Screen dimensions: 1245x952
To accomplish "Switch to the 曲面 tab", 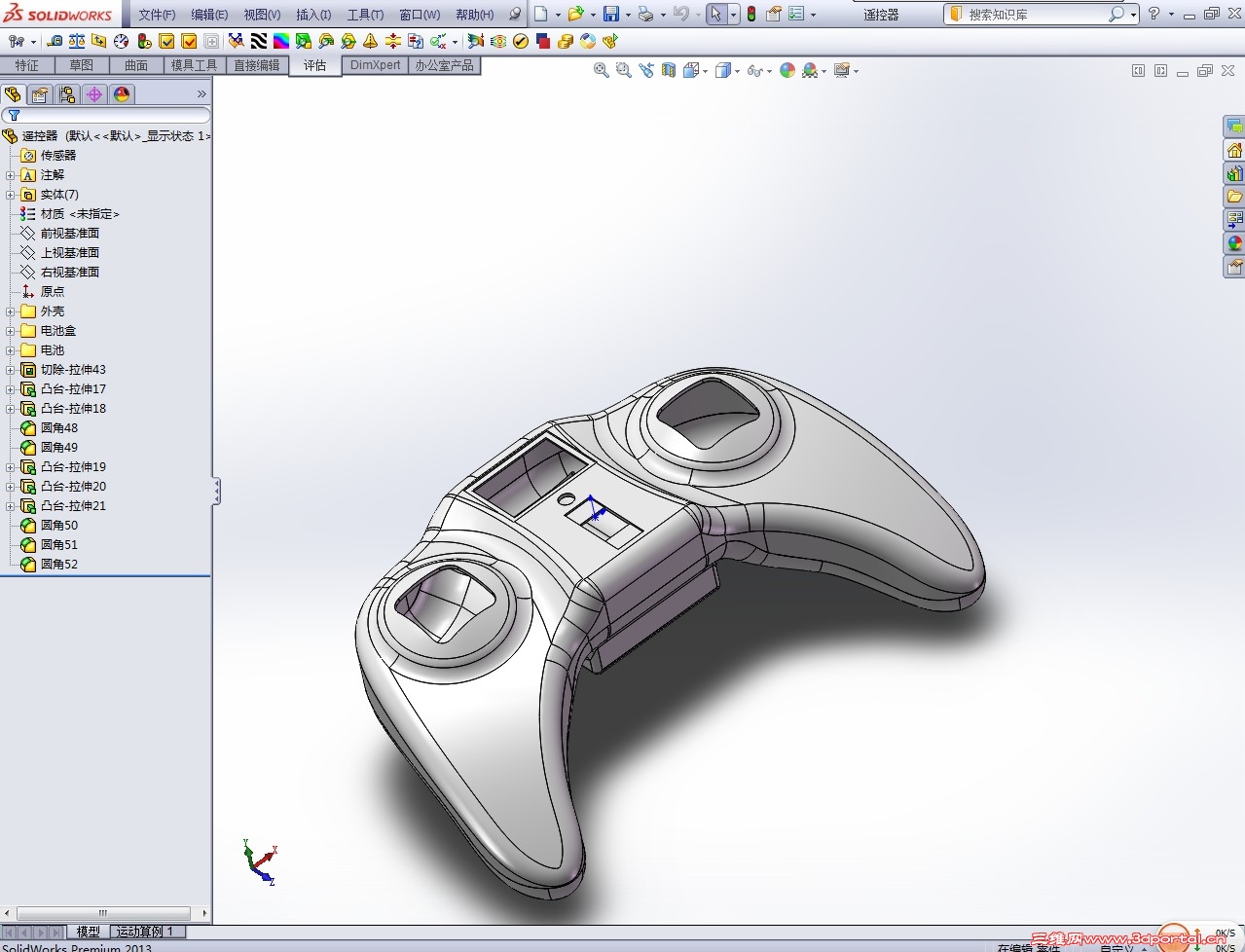I will pyautogui.click(x=136, y=65).
